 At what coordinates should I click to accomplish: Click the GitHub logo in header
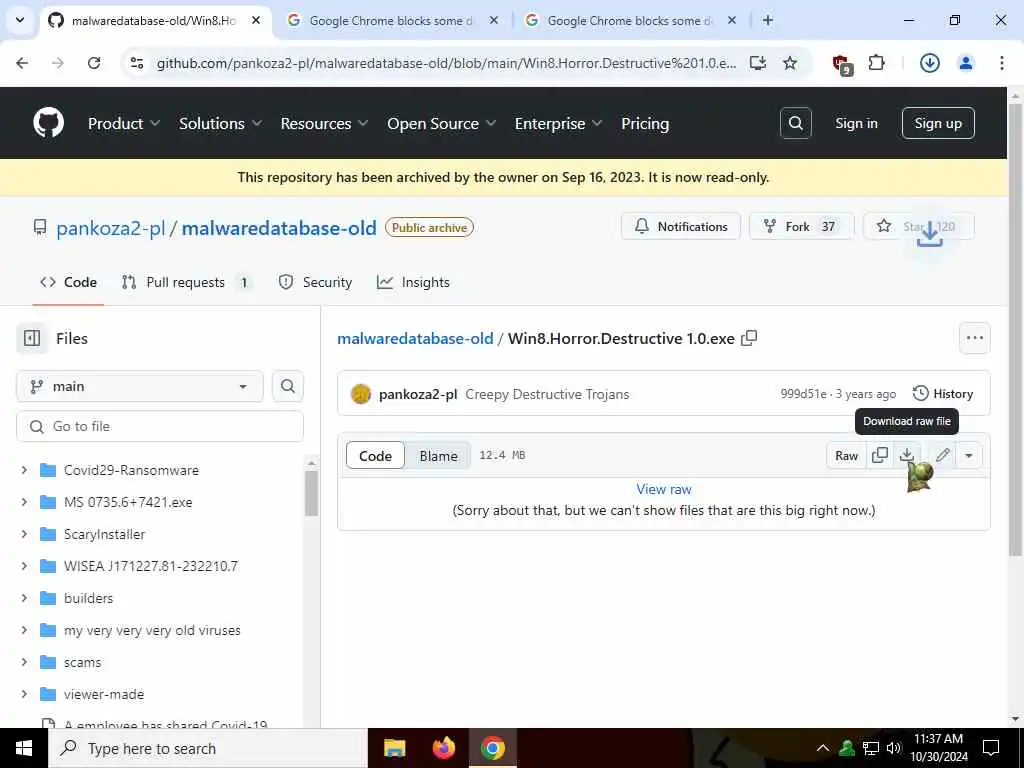[48, 123]
